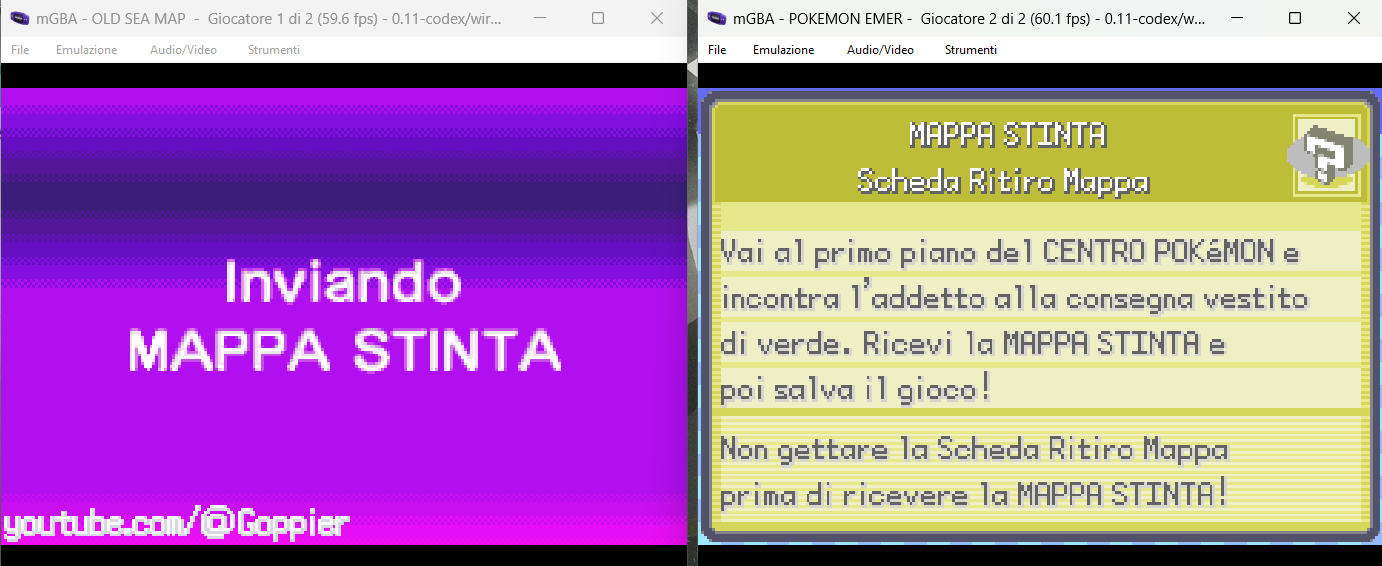Minimize the OLD SEA MAP window

point(539,18)
